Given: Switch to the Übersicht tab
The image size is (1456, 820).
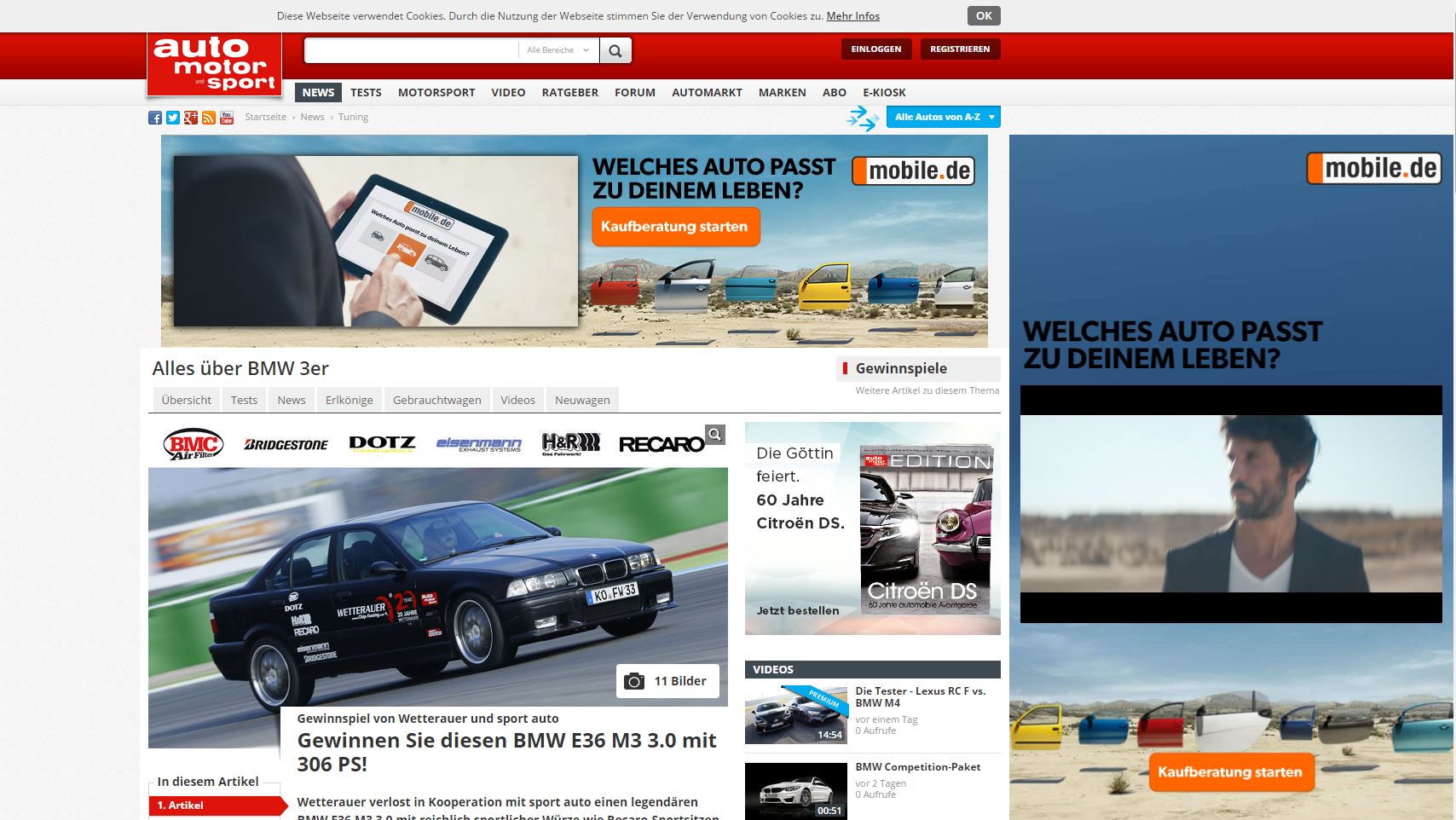Looking at the screenshot, I should (x=187, y=400).
